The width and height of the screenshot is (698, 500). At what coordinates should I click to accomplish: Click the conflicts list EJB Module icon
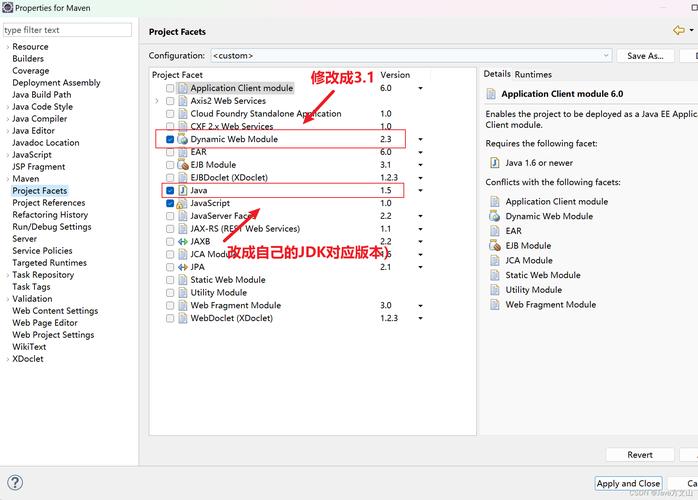coord(495,246)
